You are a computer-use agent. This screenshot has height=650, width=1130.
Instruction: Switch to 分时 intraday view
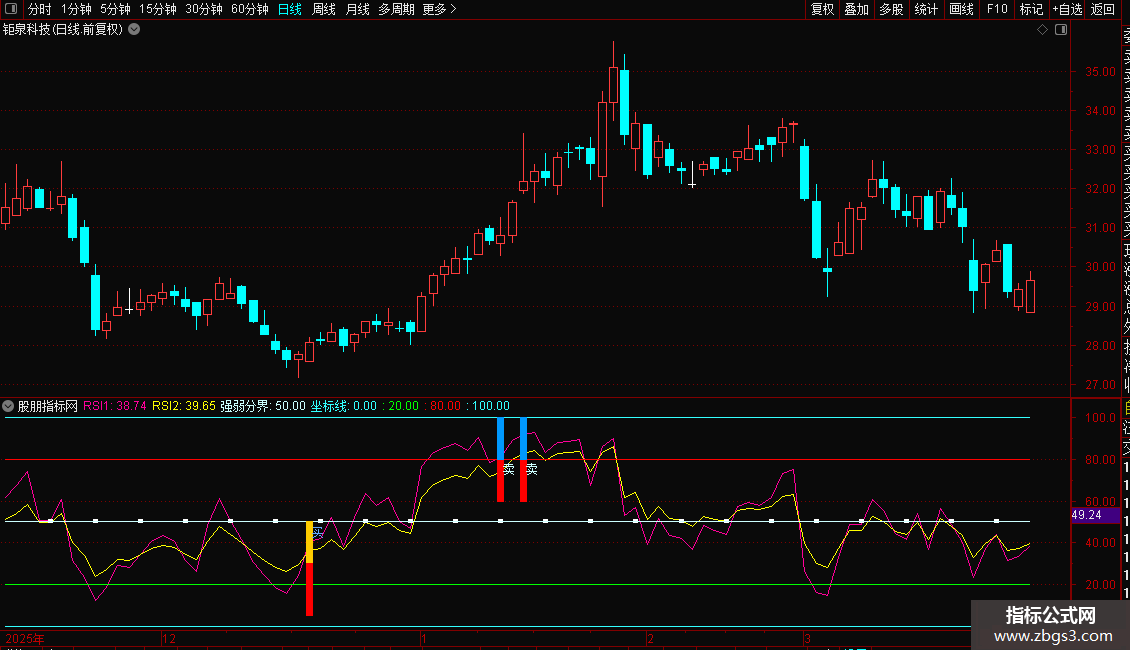click(40, 9)
